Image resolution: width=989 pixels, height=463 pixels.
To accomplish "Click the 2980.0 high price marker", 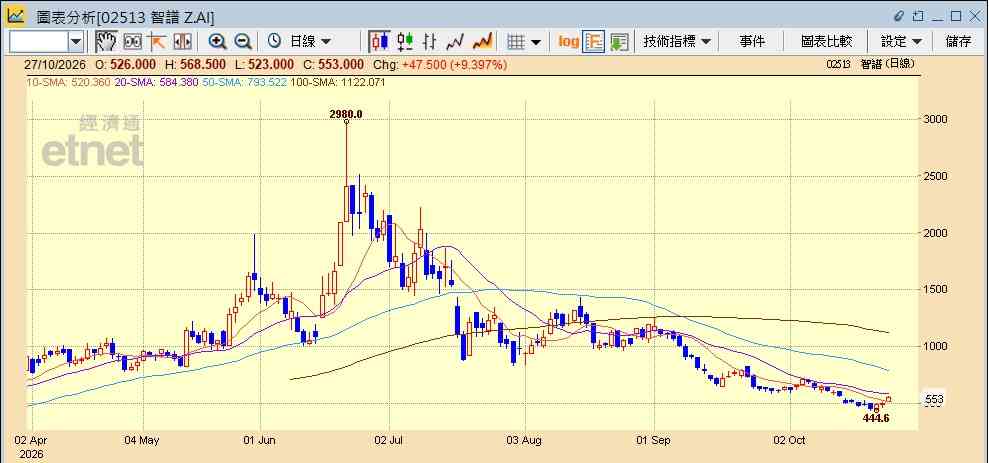I will pos(346,114).
